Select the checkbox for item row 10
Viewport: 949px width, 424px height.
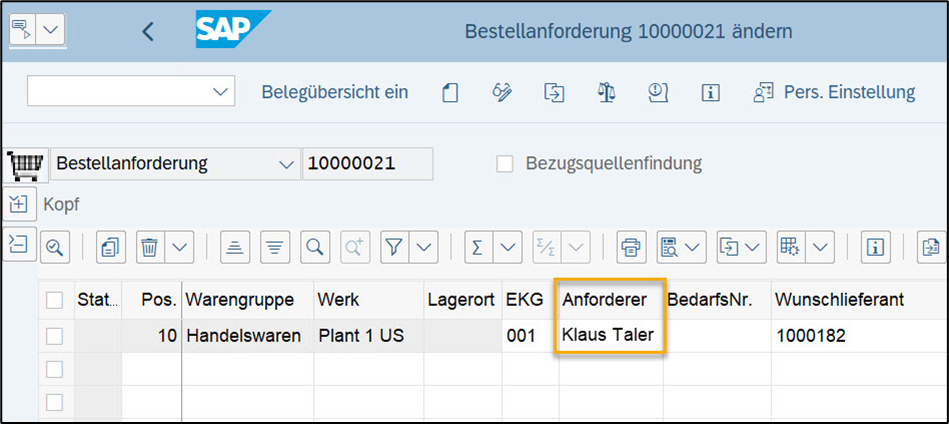(x=54, y=336)
